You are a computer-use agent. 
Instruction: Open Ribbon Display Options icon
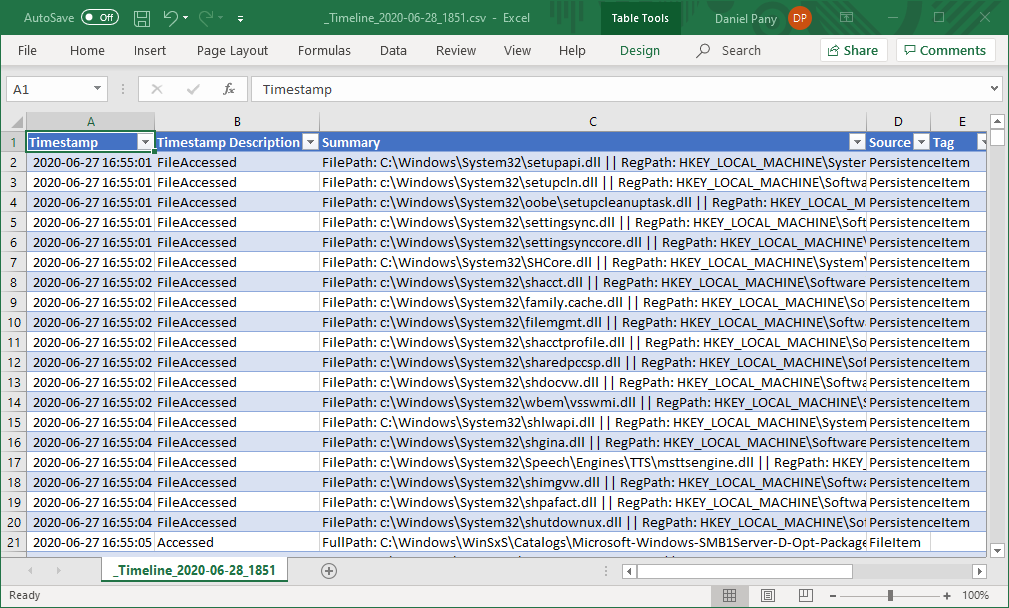(x=846, y=17)
